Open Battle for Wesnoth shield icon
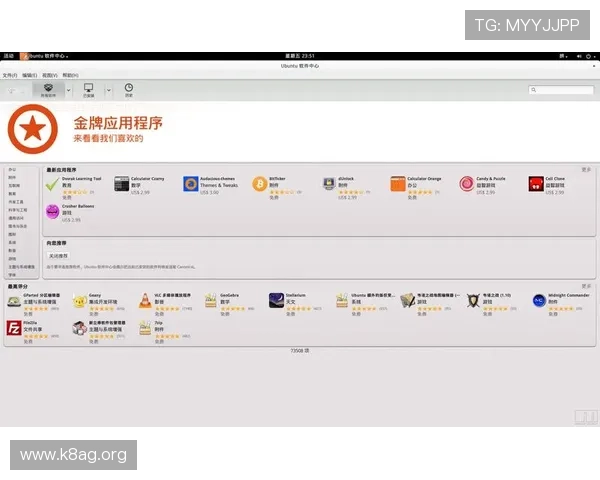The height and width of the screenshot is (480, 600). tap(473, 301)
